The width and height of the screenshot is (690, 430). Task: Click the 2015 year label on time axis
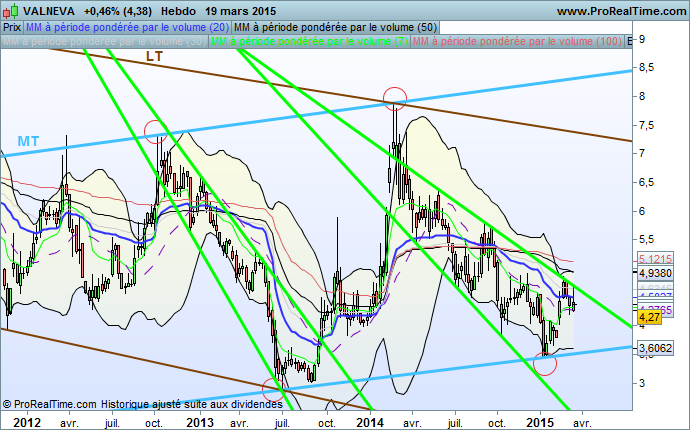tap(540, 423)
